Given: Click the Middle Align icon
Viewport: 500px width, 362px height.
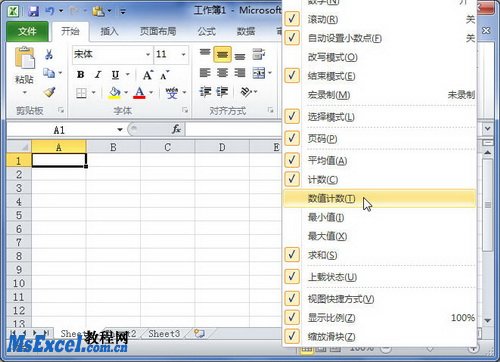Looking at the screenshot, I should click(222, 55).
